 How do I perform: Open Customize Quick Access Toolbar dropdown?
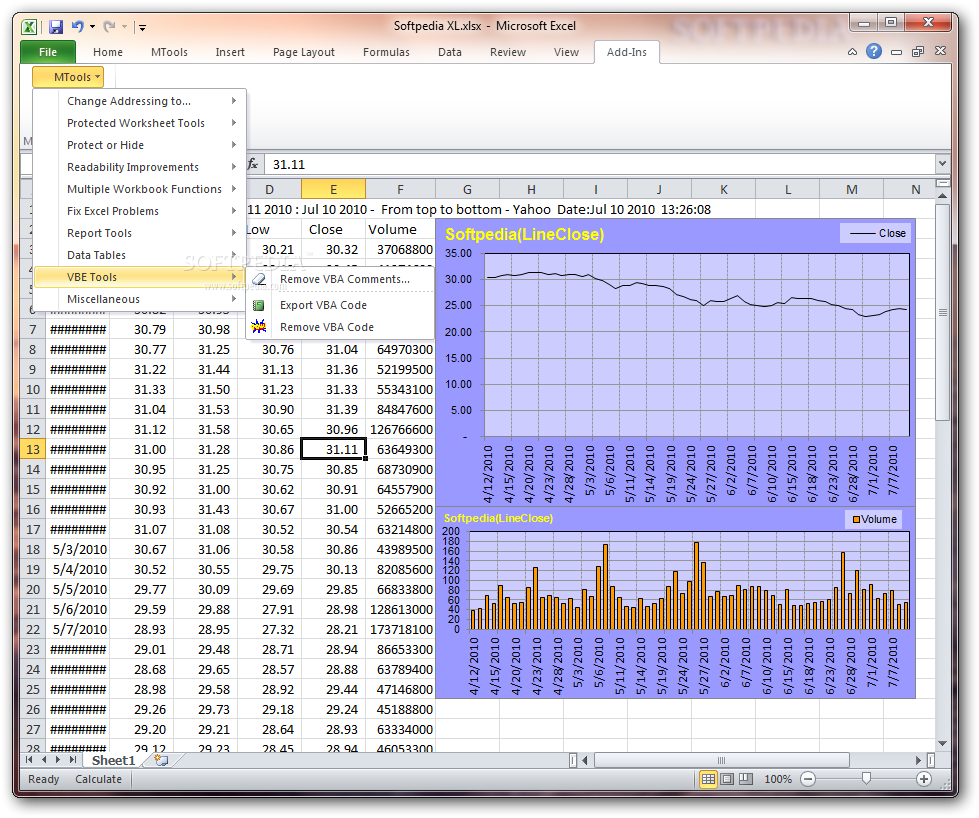click(x=142, y=27)
